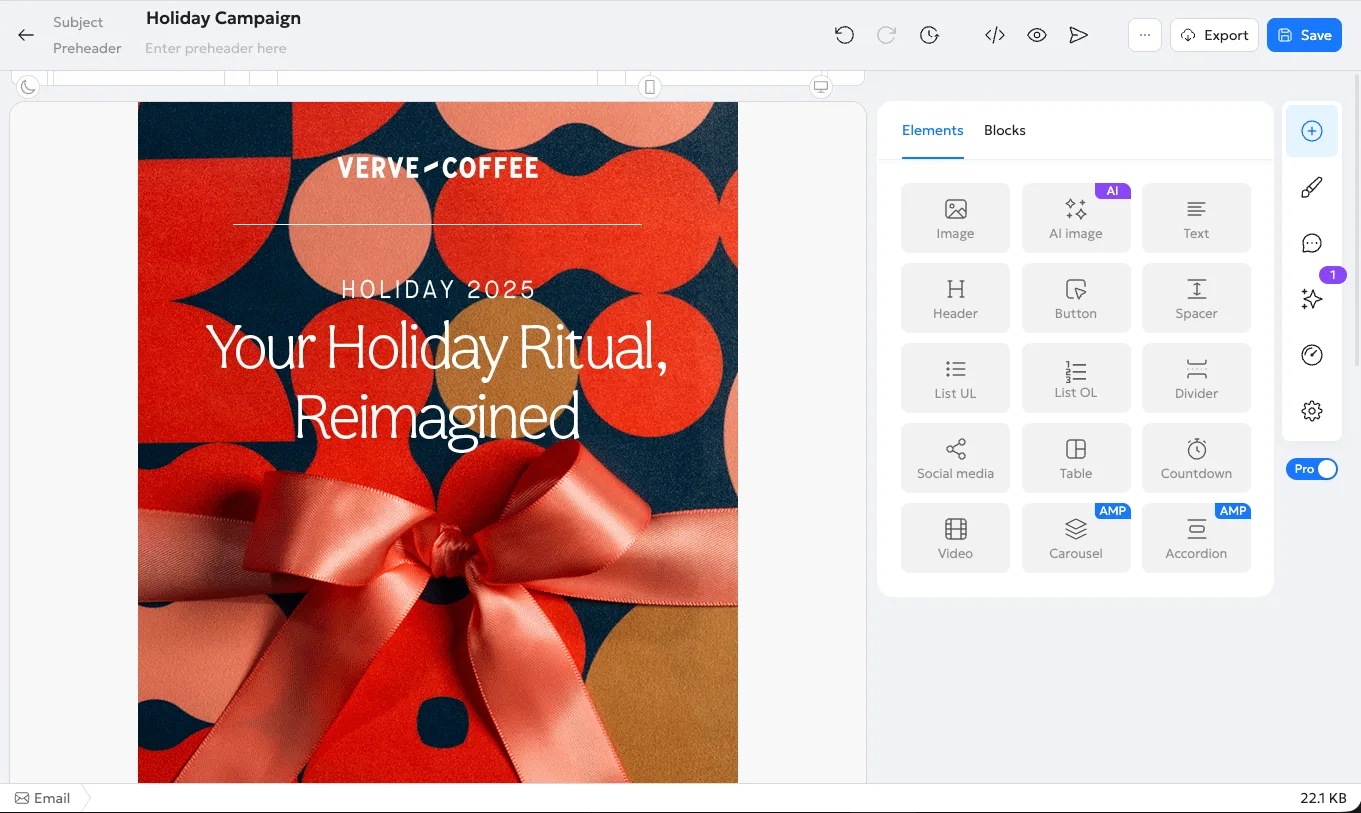1361x813 pixels.
Task: Open the Elements tab
Action: [x=933, y=130]
